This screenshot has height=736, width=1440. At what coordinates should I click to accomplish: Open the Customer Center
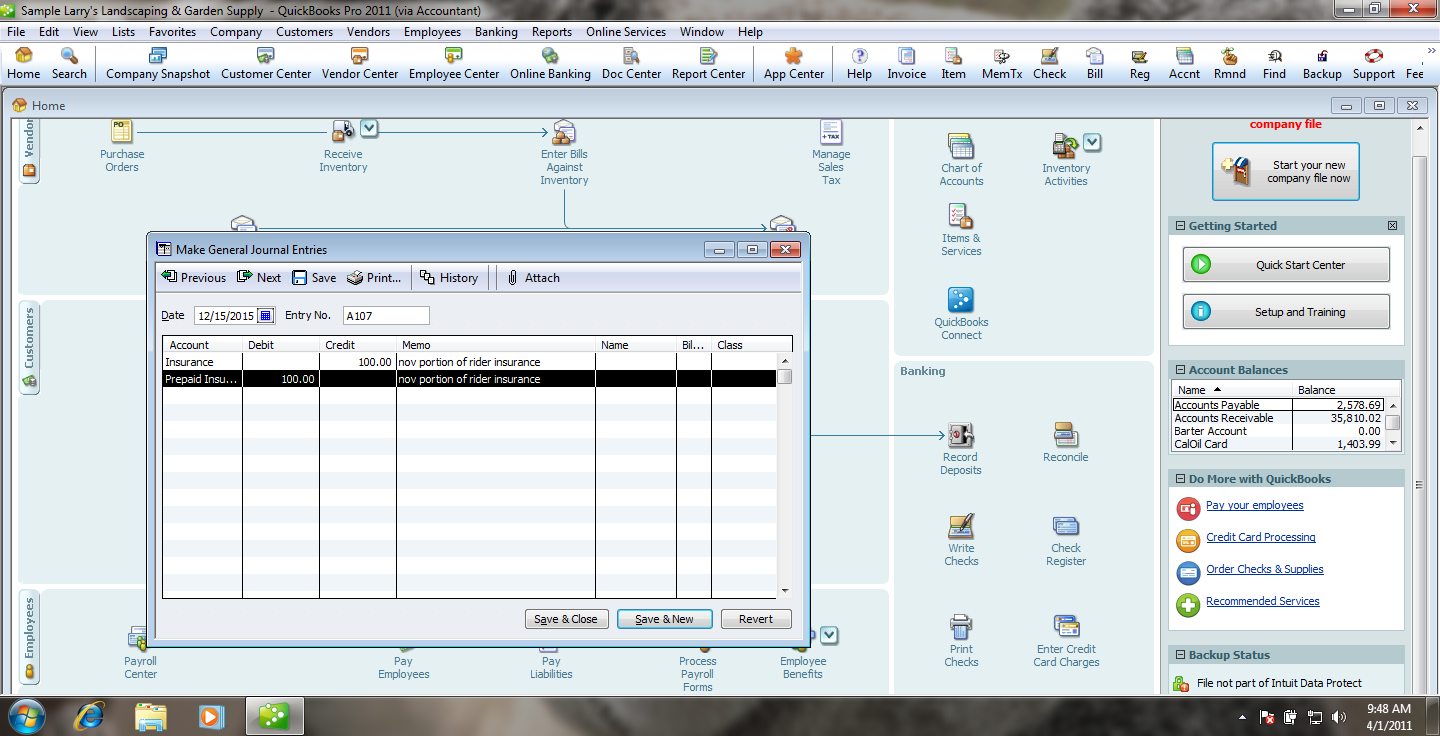[266, 63]
